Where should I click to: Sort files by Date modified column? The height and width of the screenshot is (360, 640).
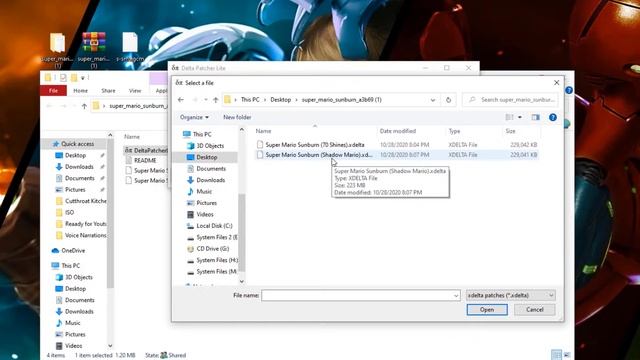398,131
